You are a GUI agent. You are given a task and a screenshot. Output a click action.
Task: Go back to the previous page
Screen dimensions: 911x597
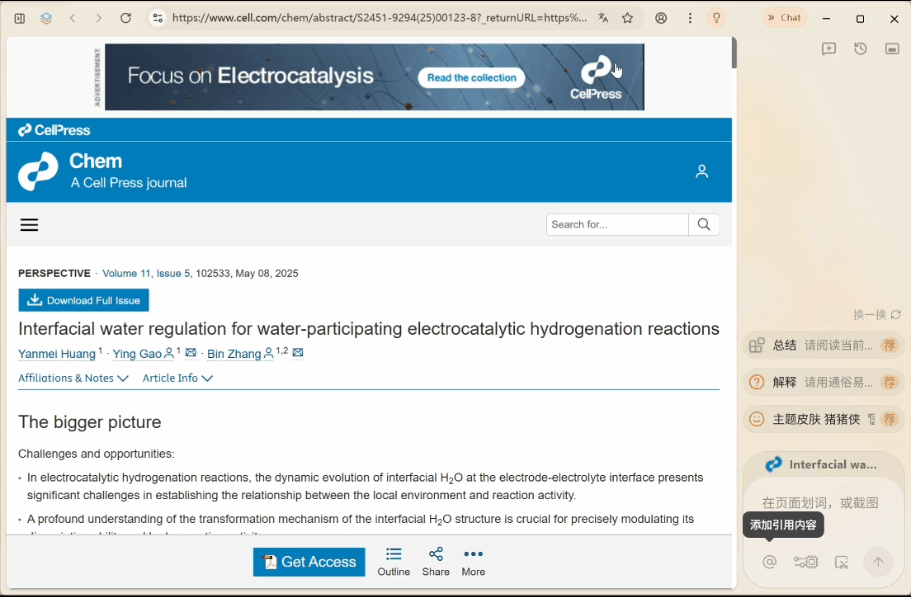pos(73,18)
